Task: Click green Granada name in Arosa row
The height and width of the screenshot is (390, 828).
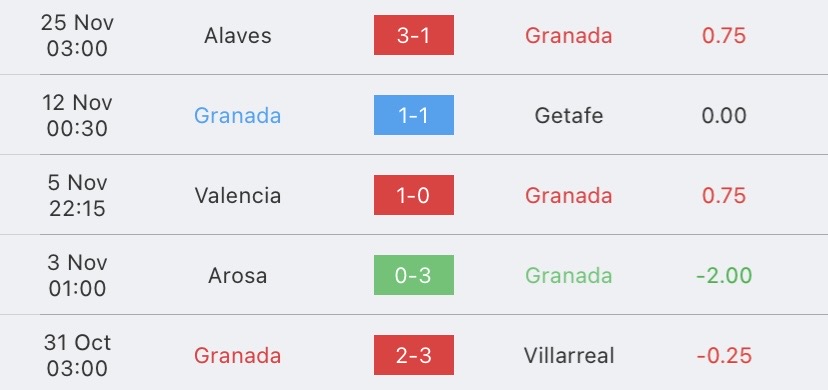Action: click(x=569, y=275)
